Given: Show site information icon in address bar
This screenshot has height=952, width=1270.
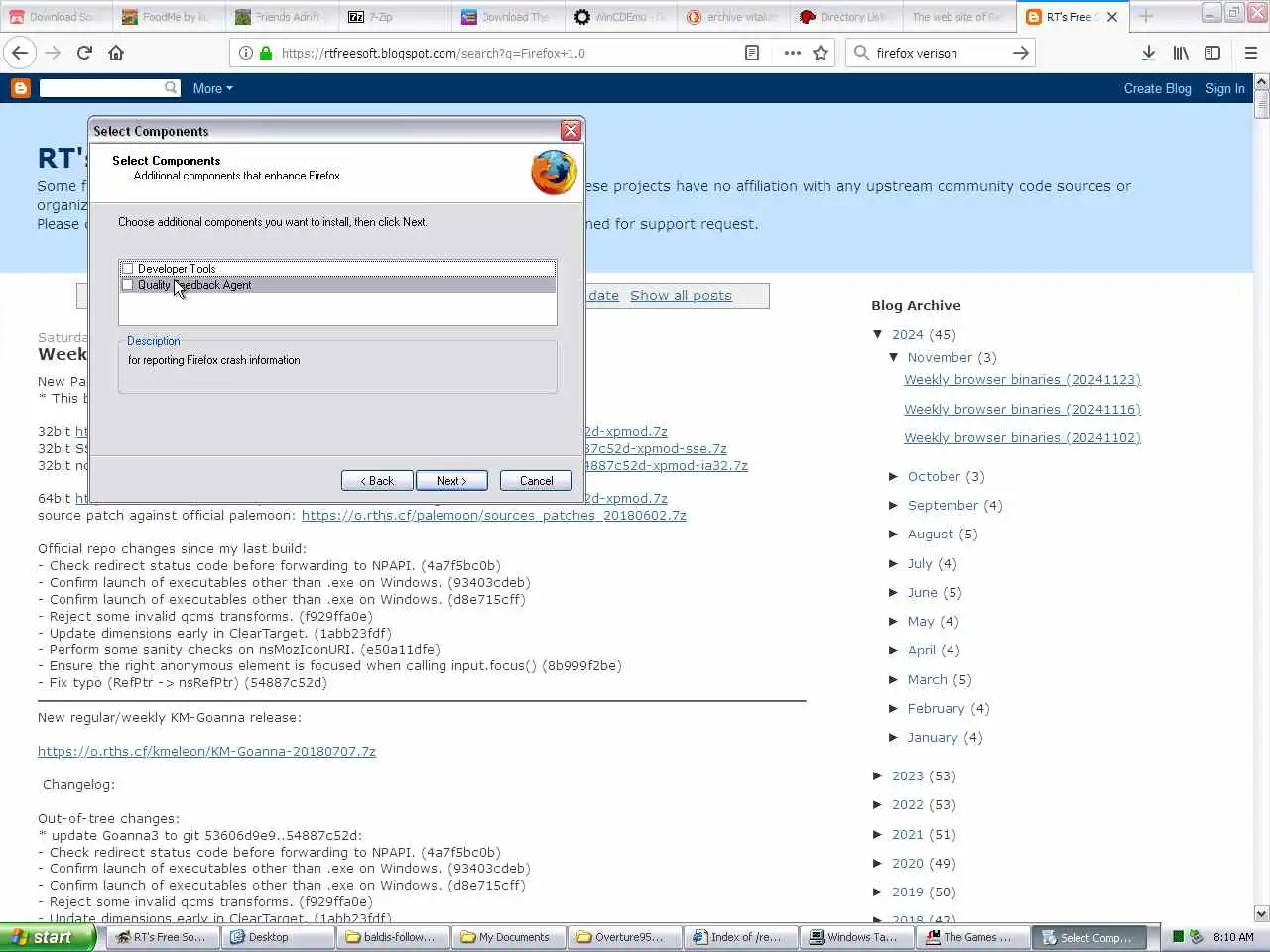Looking at the screenshot, I should (x=246, y=53).
